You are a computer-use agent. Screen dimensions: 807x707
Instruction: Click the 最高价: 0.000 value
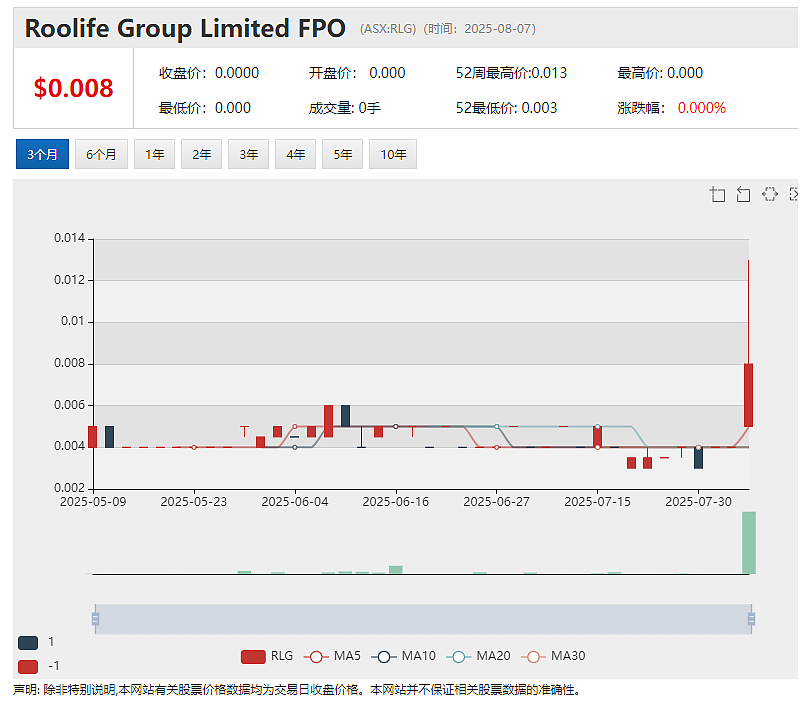click(x=660, y=73)
